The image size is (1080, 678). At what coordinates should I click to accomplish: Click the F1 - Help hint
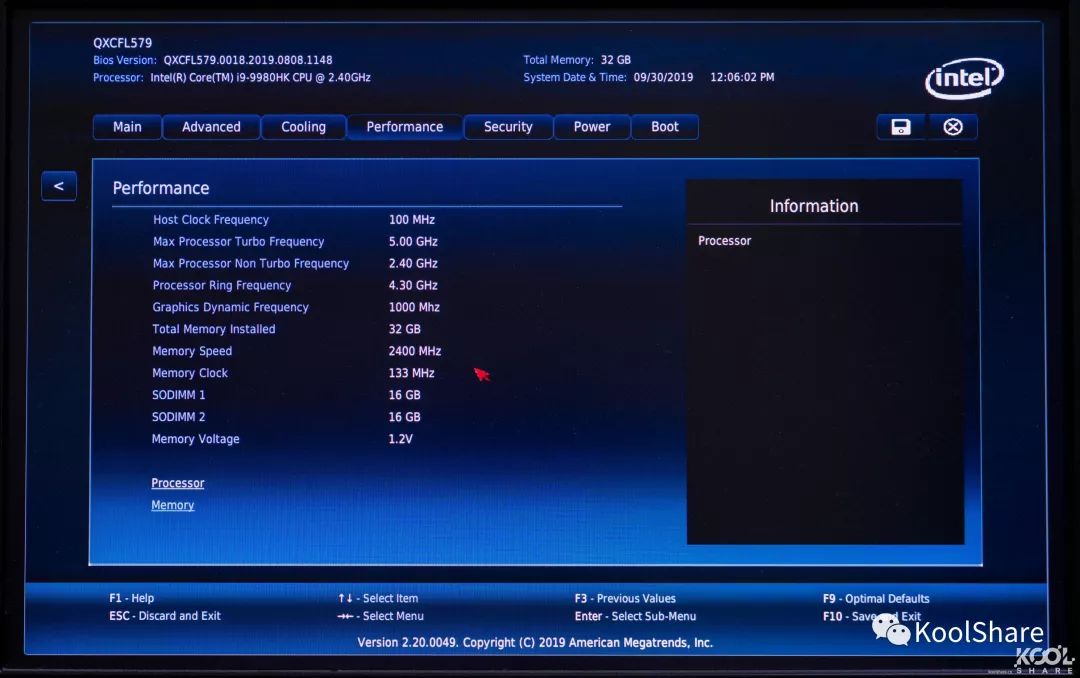coord(132,598)
